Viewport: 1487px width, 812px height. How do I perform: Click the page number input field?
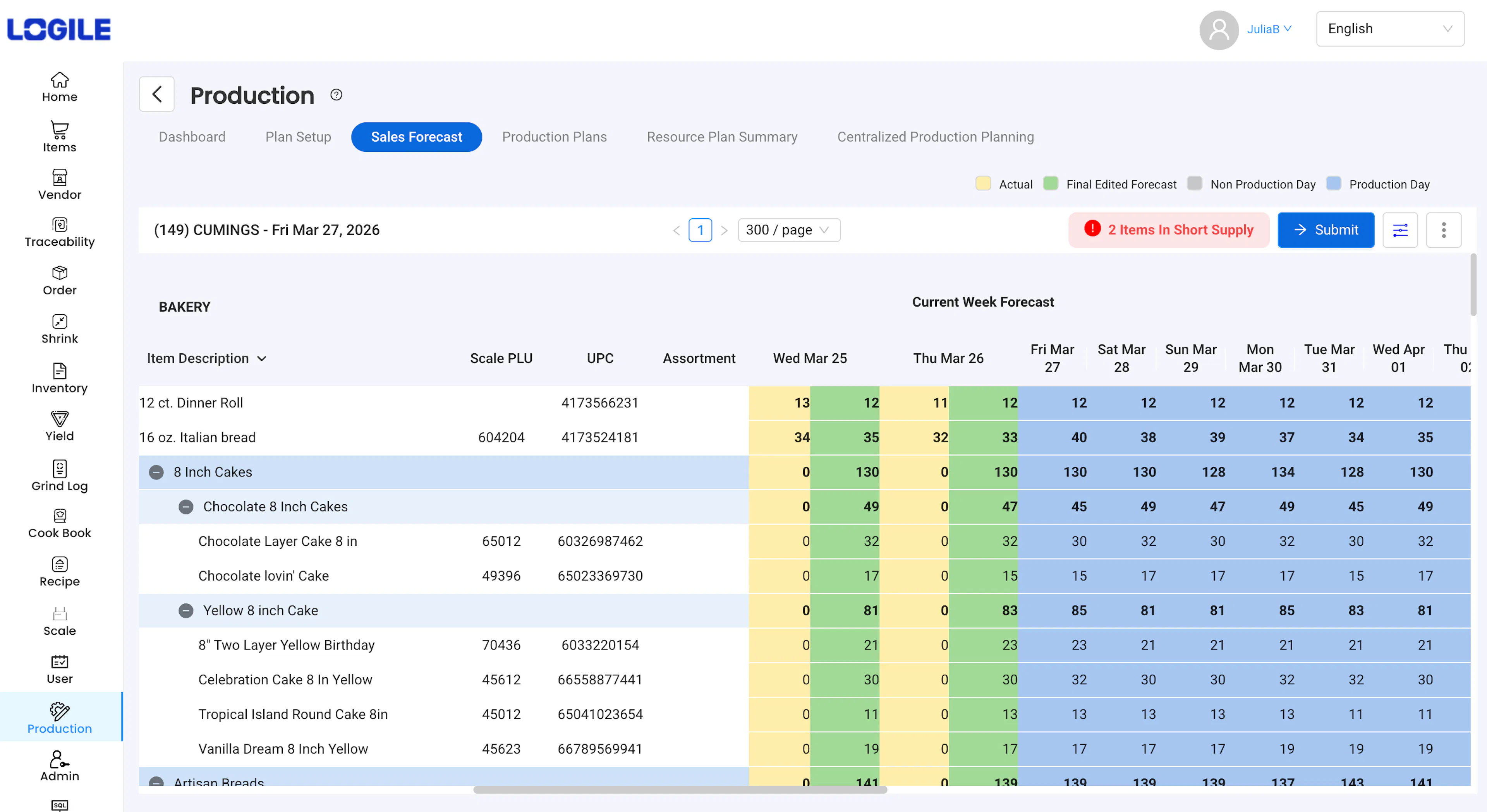[x=700, y=230]
